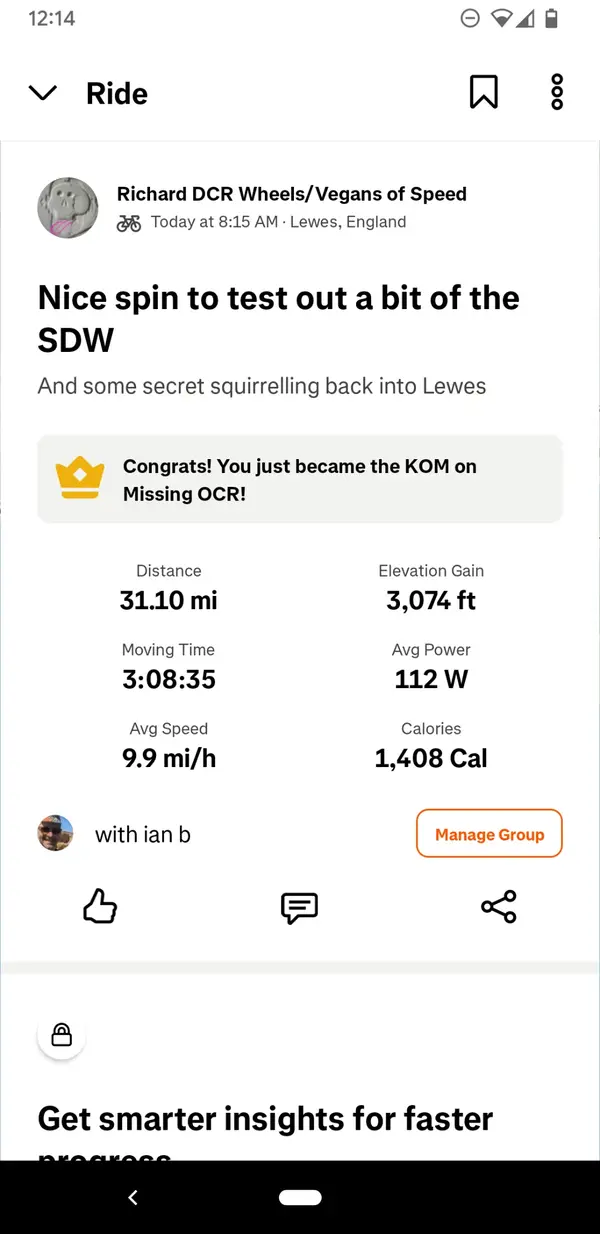Tap the Manage Group button
600x1234 pixels.
(489, 834)
